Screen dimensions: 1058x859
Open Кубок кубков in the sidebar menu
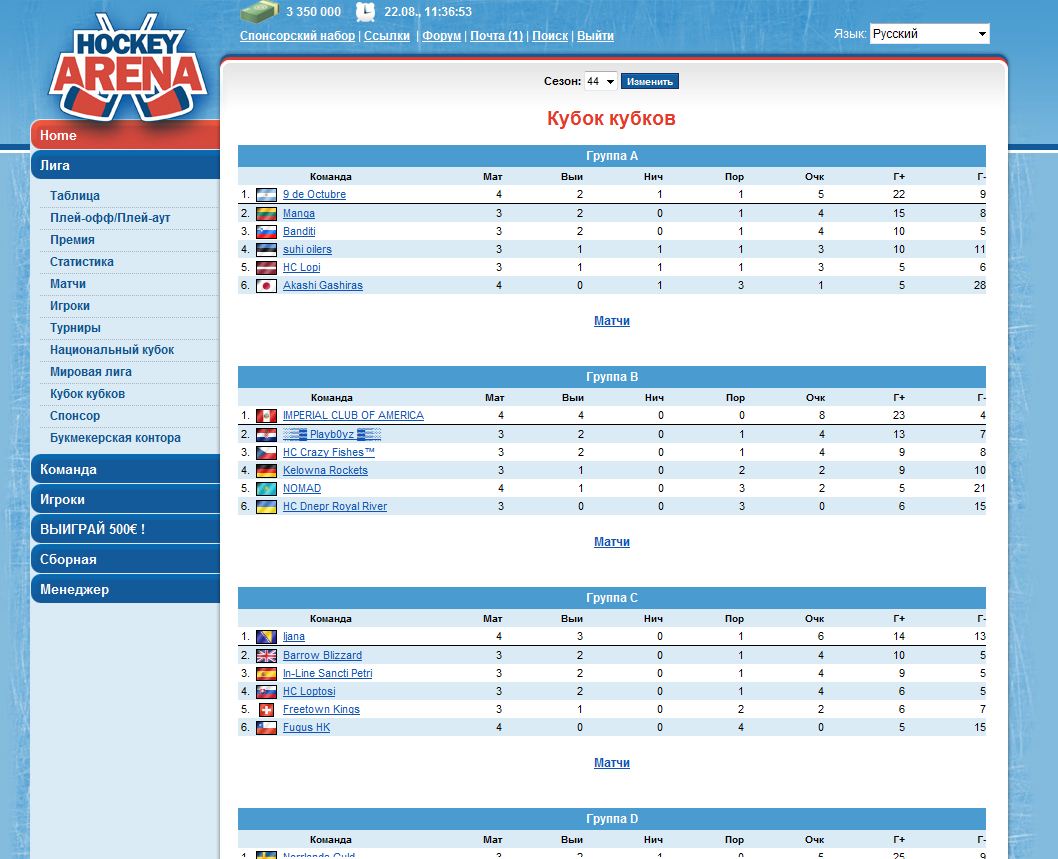click(x=88, y=394)
